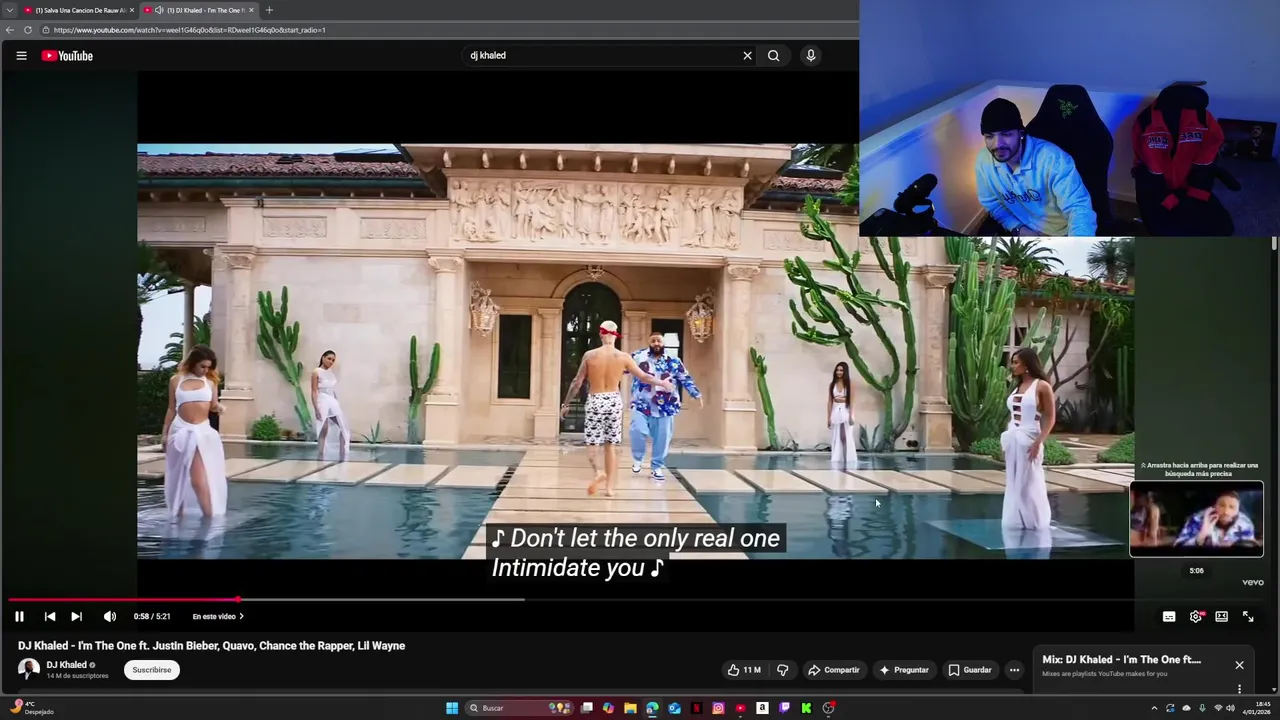Launch Copilot from the taskbar
Image resolution: width=1280 pixels, height=720 pixels.
tap(608, 708)
